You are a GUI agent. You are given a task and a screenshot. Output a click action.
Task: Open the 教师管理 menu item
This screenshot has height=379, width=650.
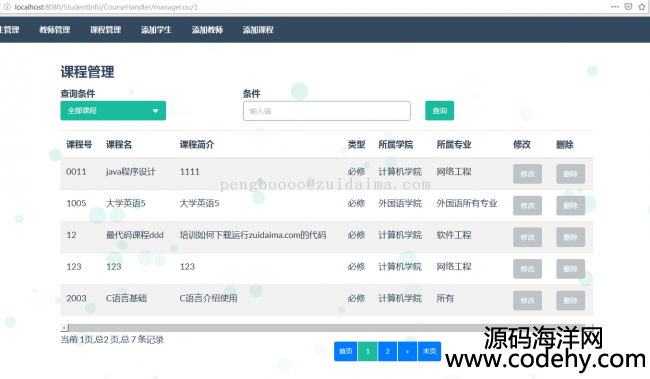tap(55, 30)
